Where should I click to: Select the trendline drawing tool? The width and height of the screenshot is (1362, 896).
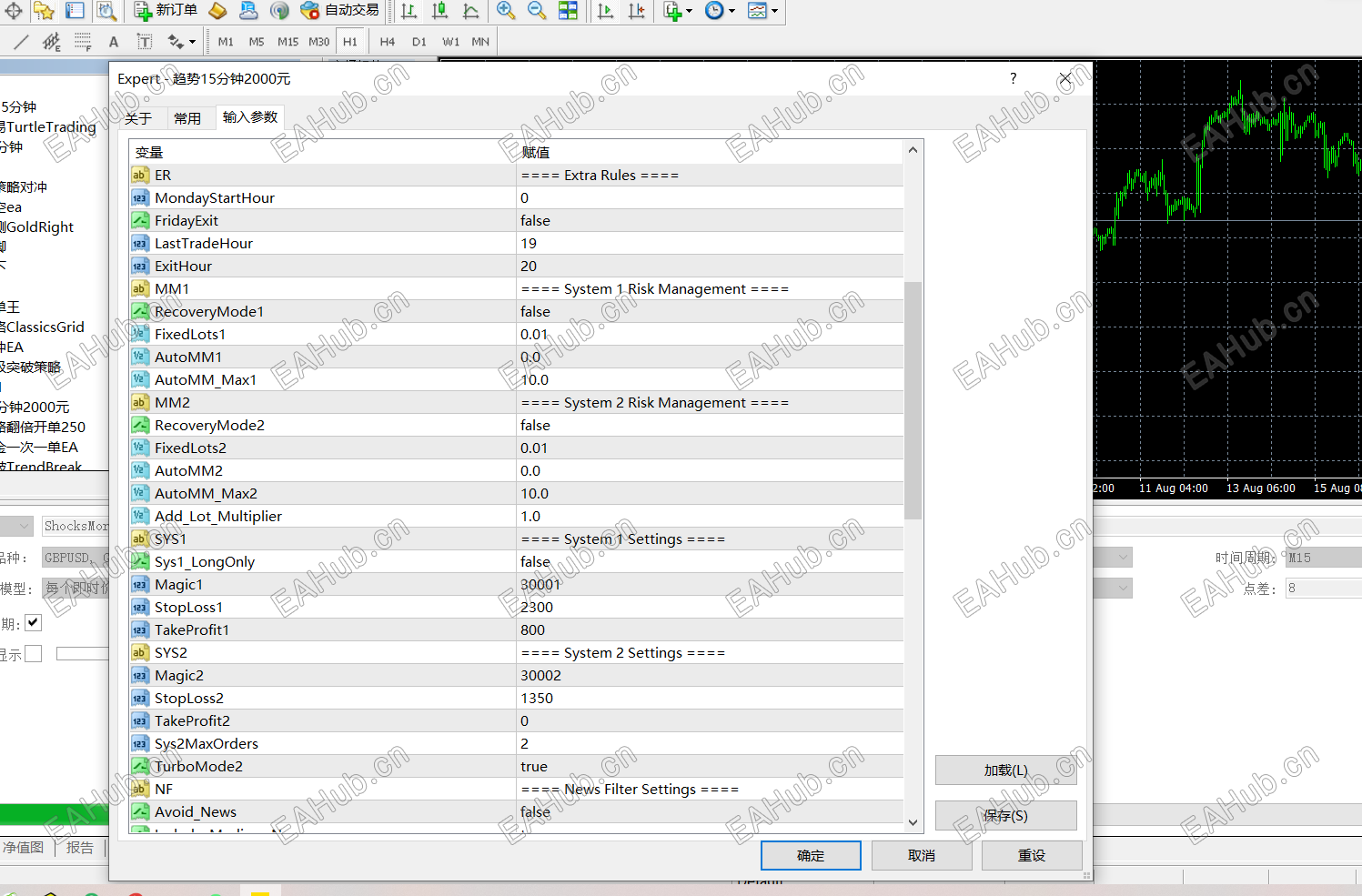pyautogui.click(x=21, y=42)
